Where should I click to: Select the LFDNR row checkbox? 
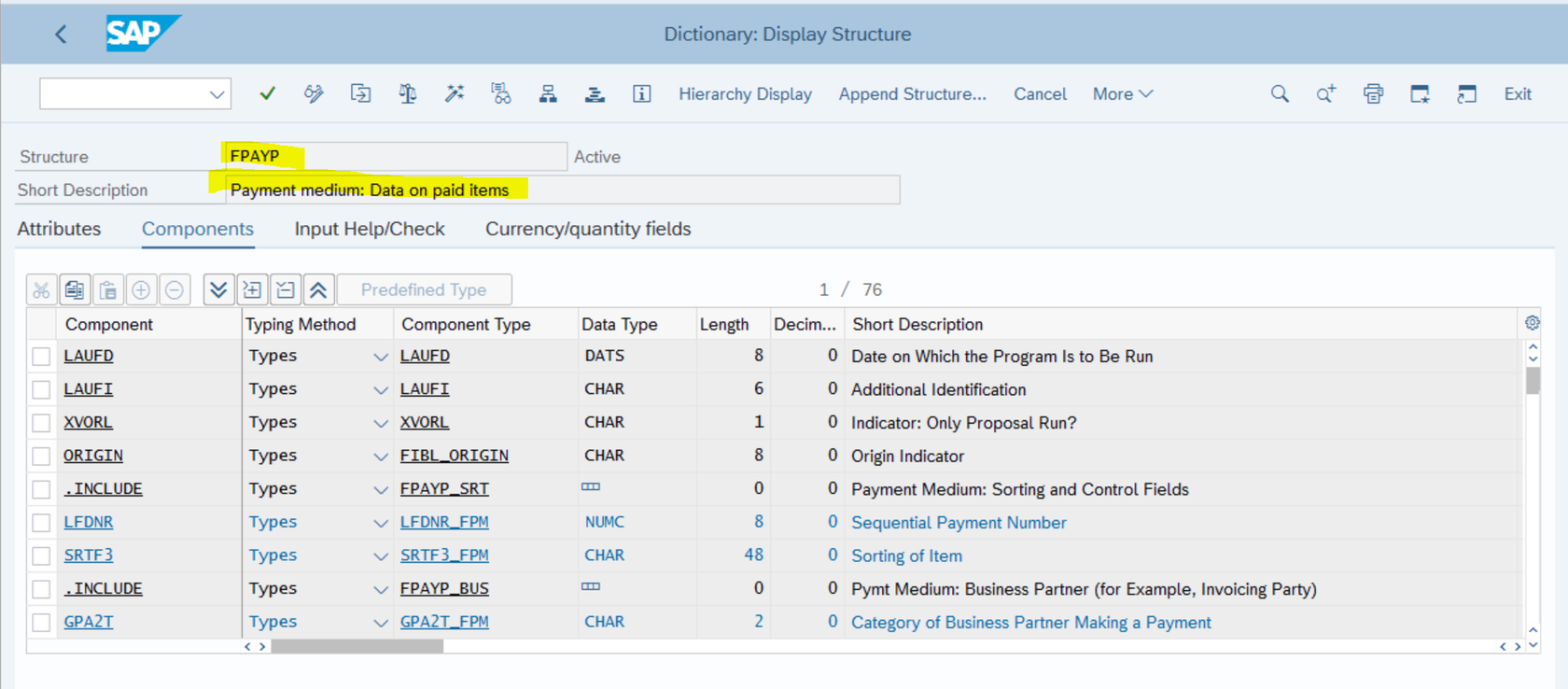(41, 523)
